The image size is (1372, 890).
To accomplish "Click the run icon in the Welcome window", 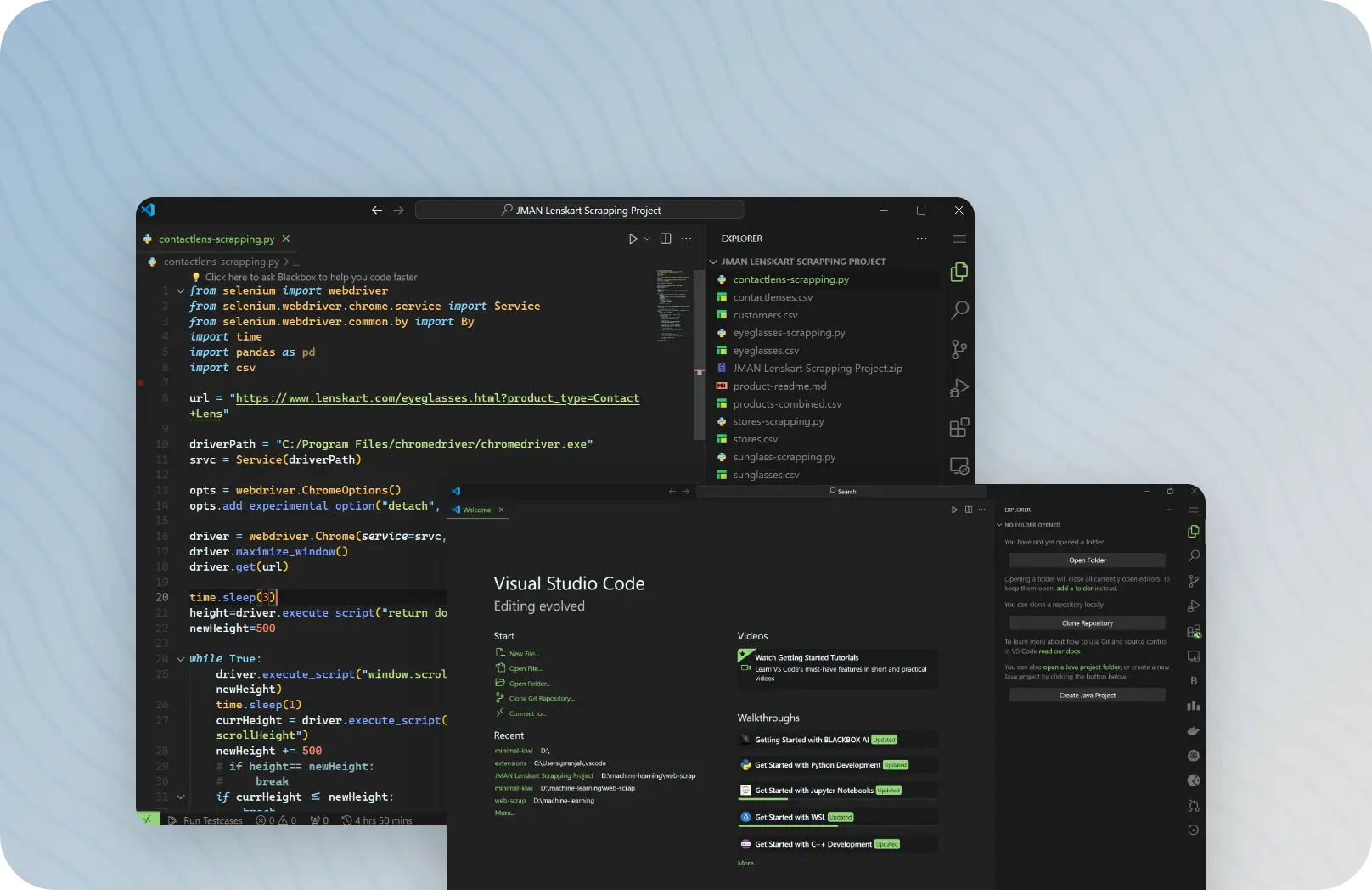I will (954, 510).
